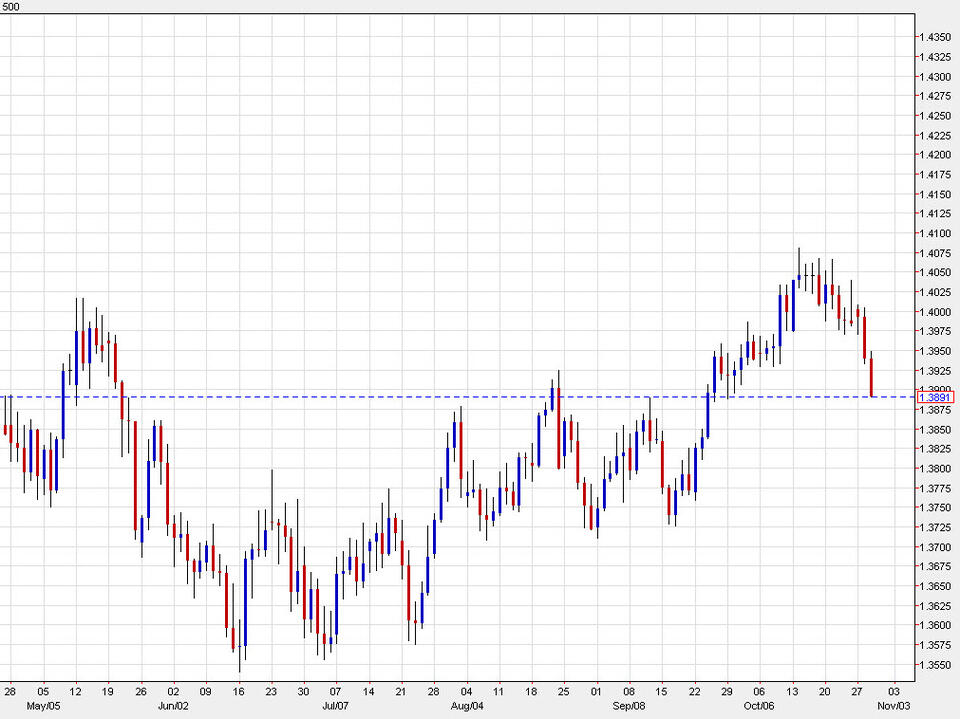Viewport: 960px width, 719px height.
Task: Click the Aug/04 date label
Action: pos(465,704)
